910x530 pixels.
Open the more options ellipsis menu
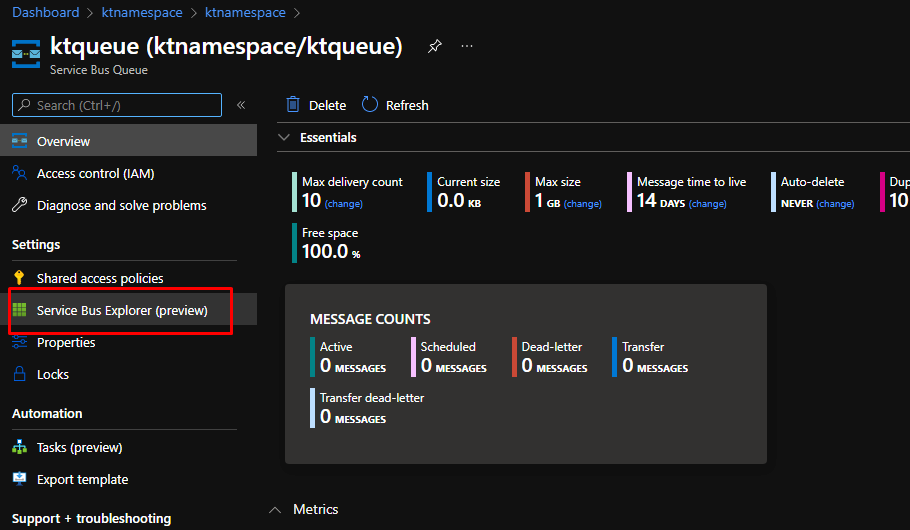[467, 47]
